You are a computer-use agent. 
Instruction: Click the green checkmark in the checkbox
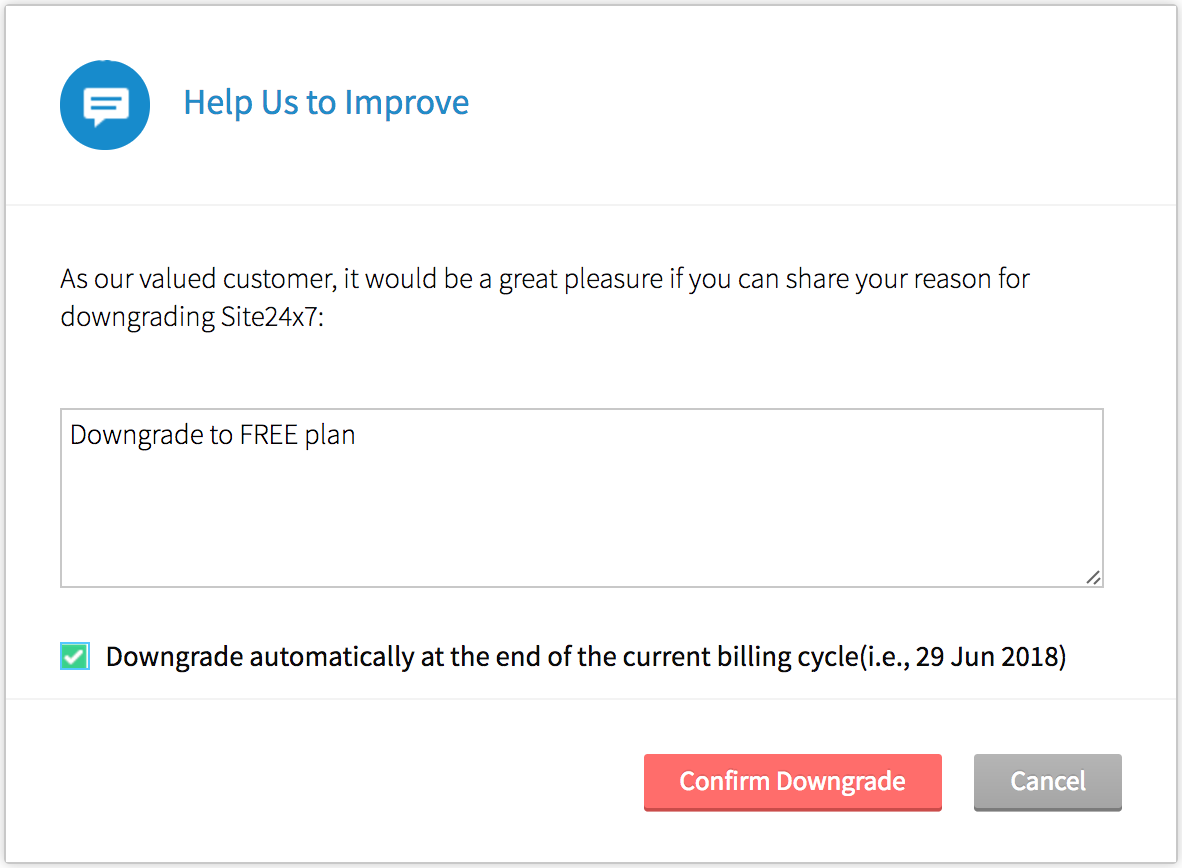pos(74,657)
